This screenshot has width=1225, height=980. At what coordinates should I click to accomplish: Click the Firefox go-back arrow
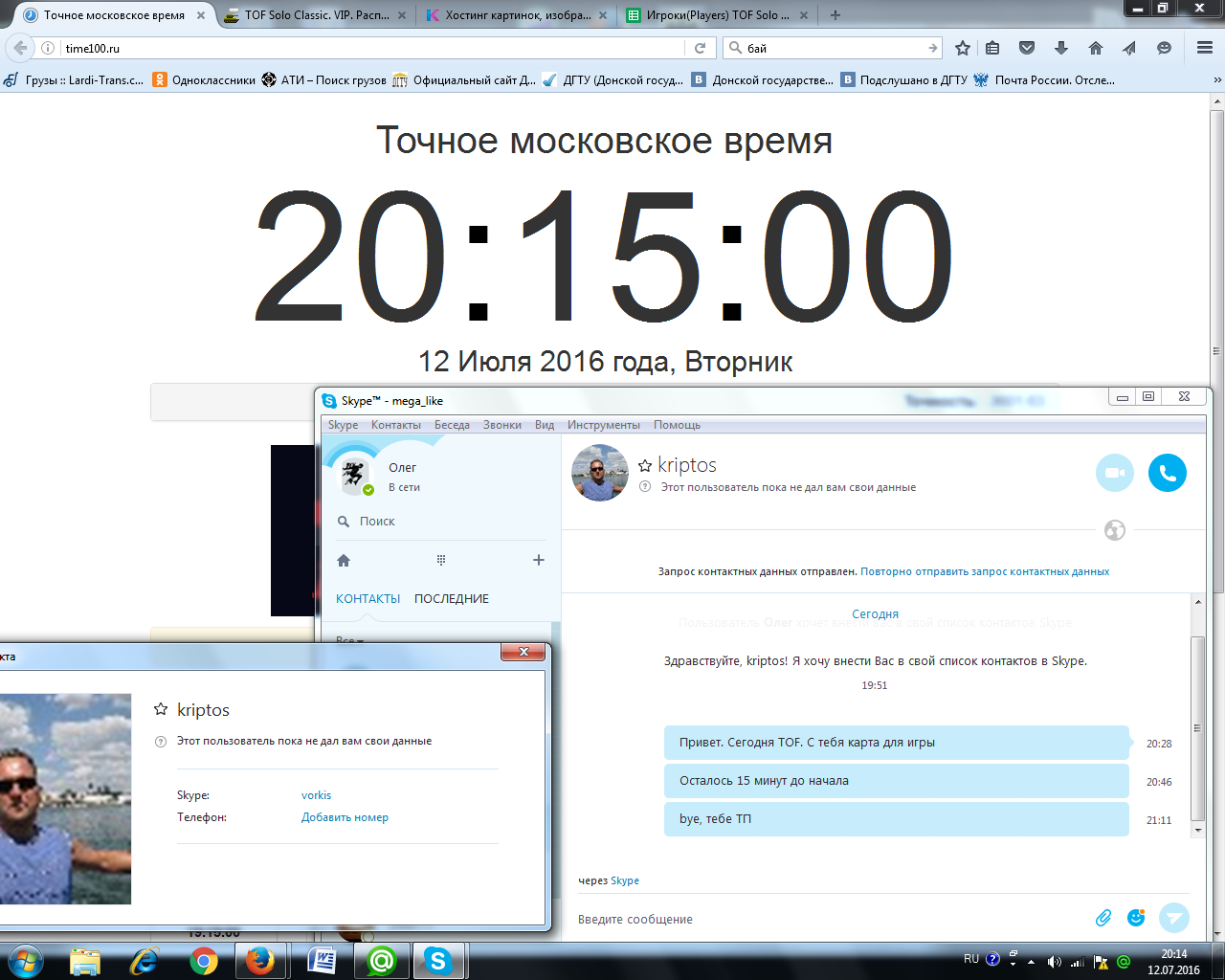(20, 48)
